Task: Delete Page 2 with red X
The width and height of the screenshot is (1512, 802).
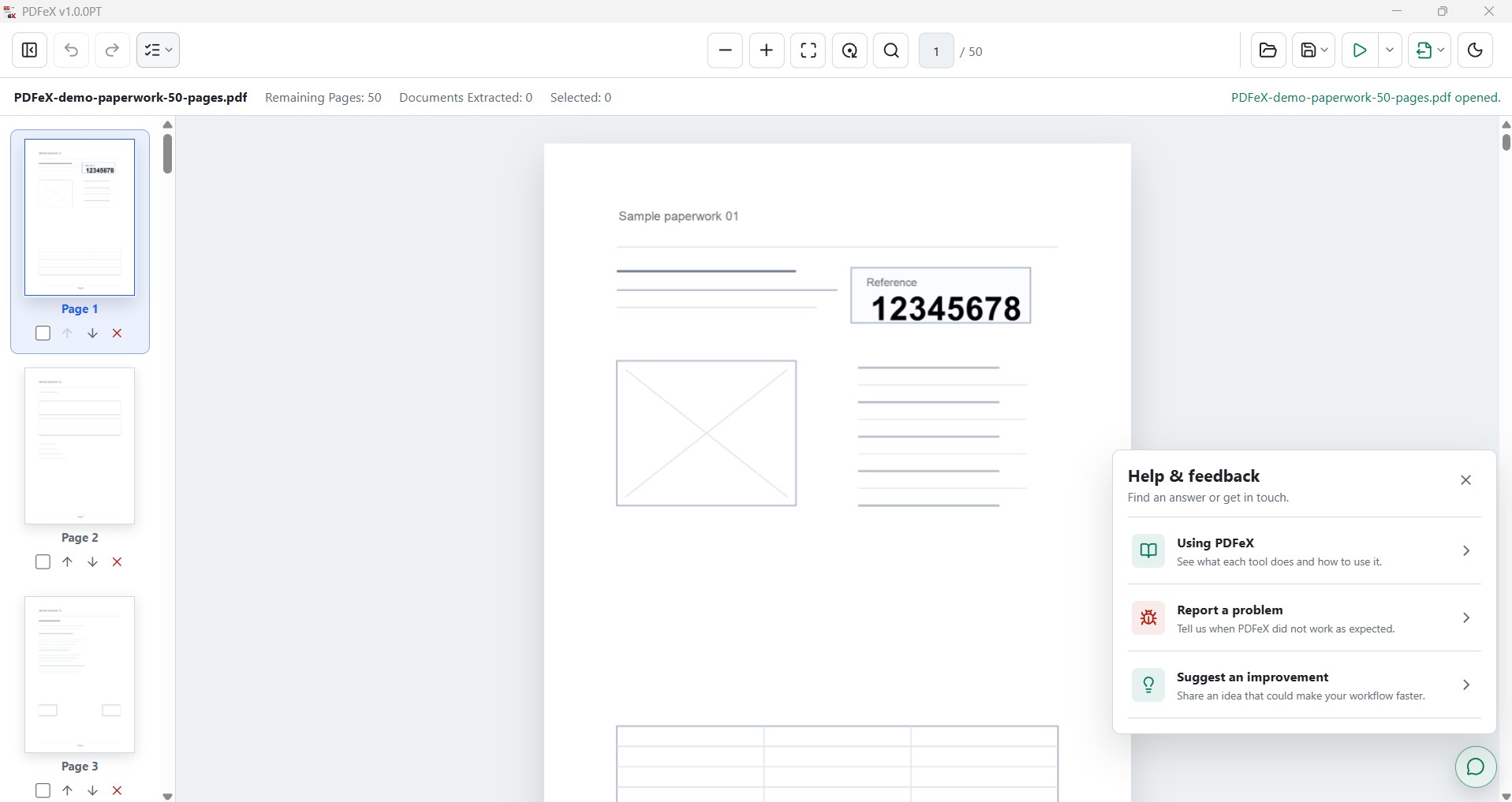Action: pyautogui.click(x=117, y=562)
